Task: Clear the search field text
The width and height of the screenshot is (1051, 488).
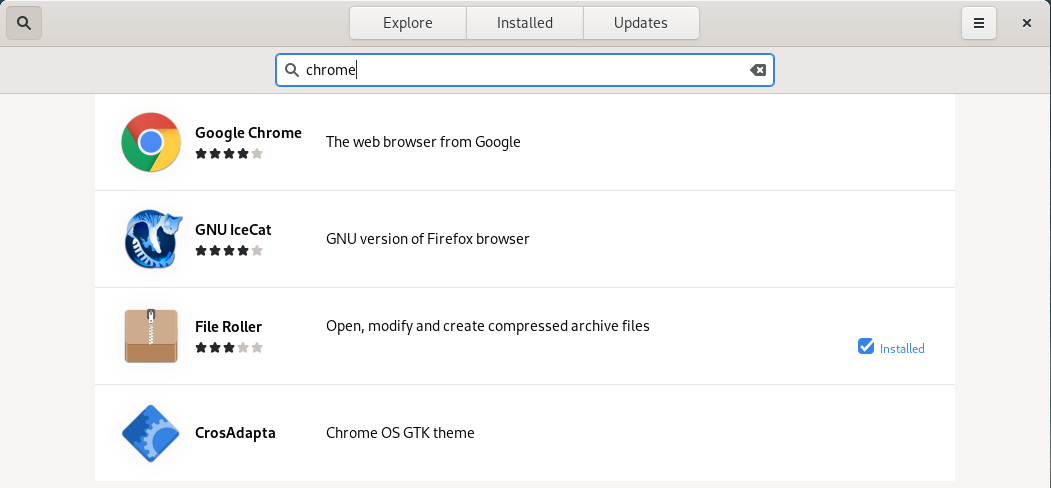Action: (758, 70)
